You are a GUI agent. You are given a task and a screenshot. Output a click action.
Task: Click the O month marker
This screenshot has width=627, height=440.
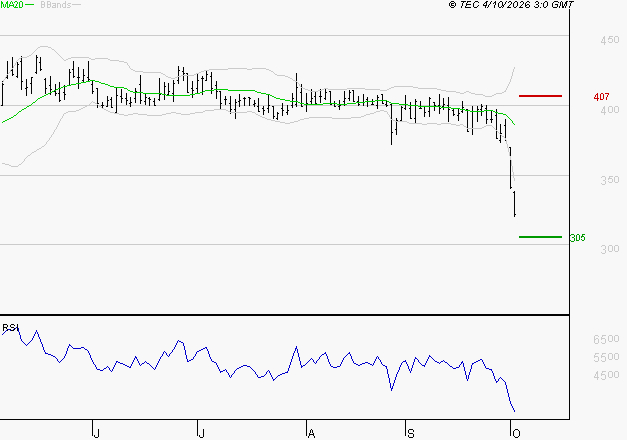516,434
